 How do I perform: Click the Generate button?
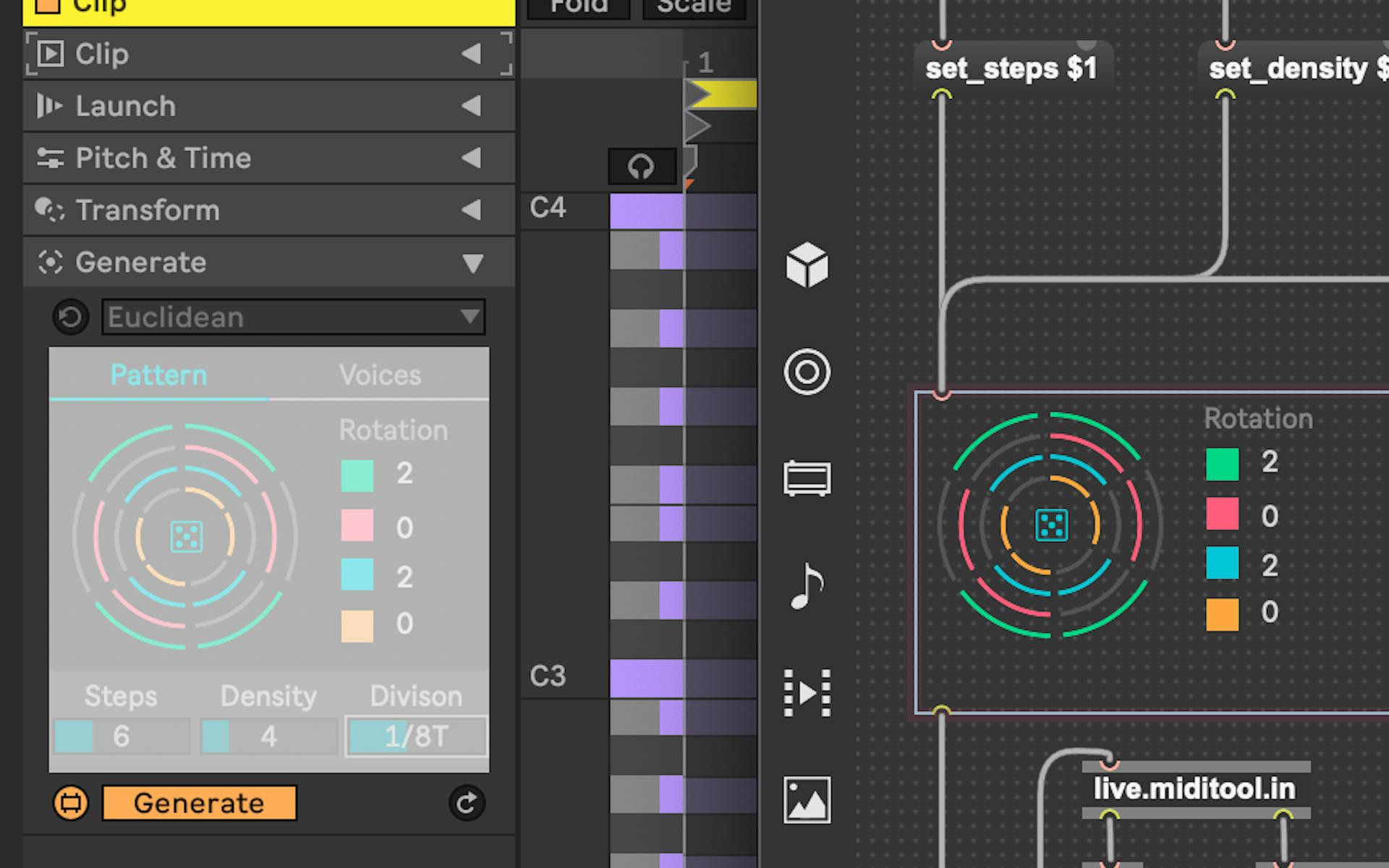[x=200, y=802]
